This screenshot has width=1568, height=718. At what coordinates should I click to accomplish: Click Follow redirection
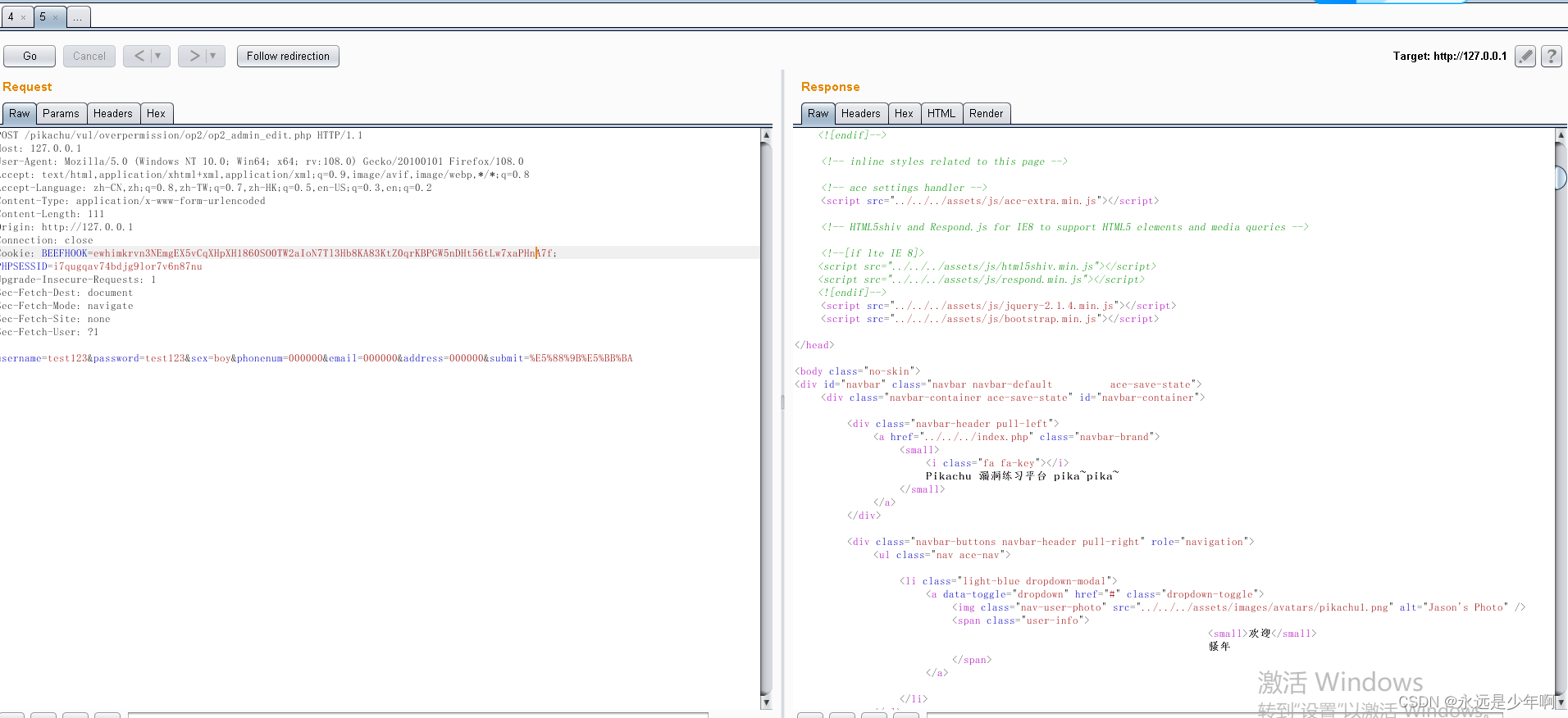click(x=288, y=56)
